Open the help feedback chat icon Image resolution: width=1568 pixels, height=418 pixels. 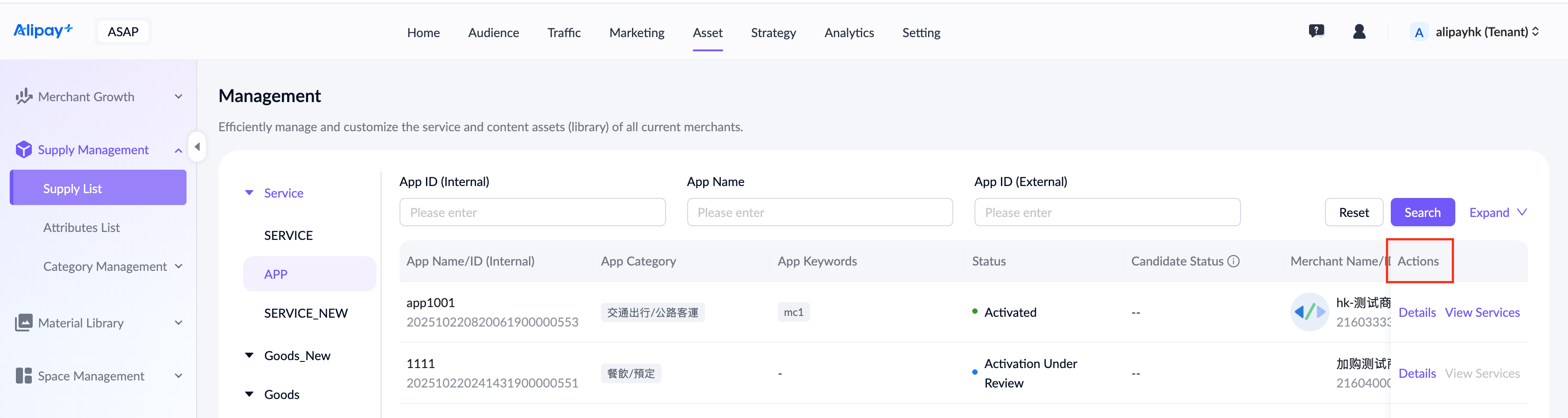point(1316,32)
